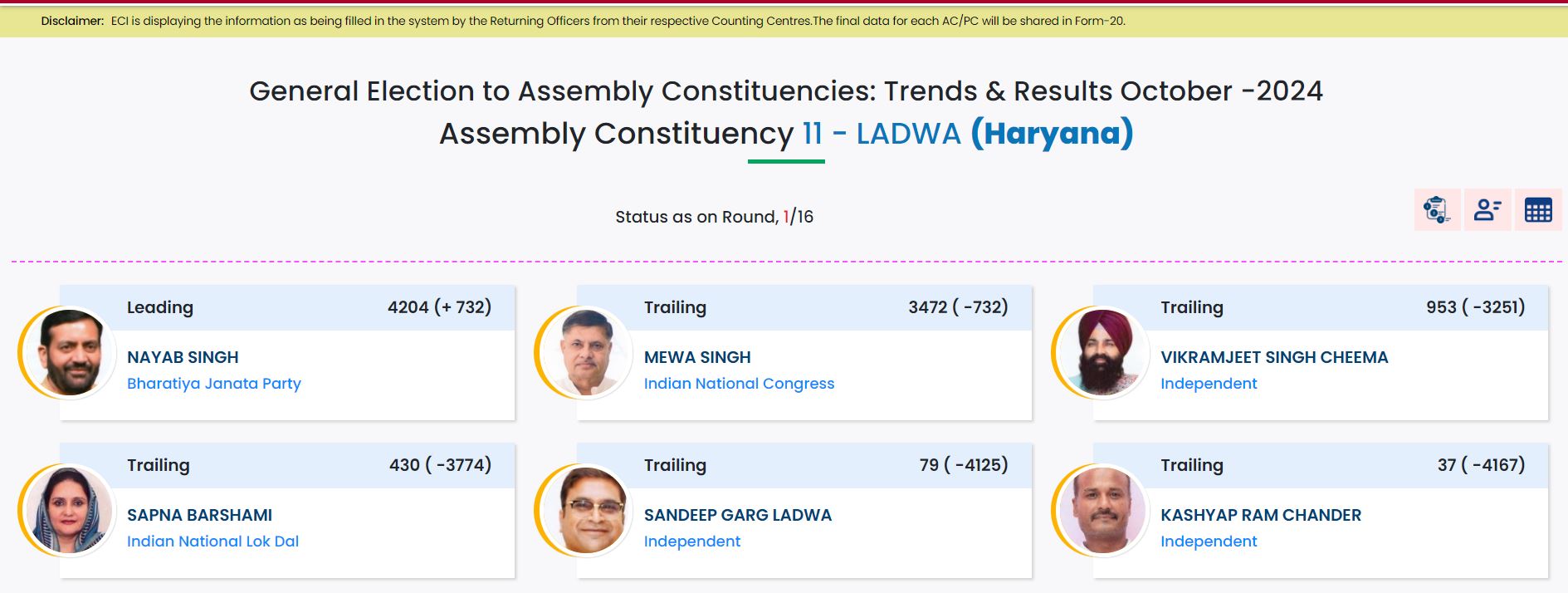Image resolution: width=1568 pixels, height=593 pixels.
Task: Click Mewa Singh's candidate photo
Action: [586, 353]
